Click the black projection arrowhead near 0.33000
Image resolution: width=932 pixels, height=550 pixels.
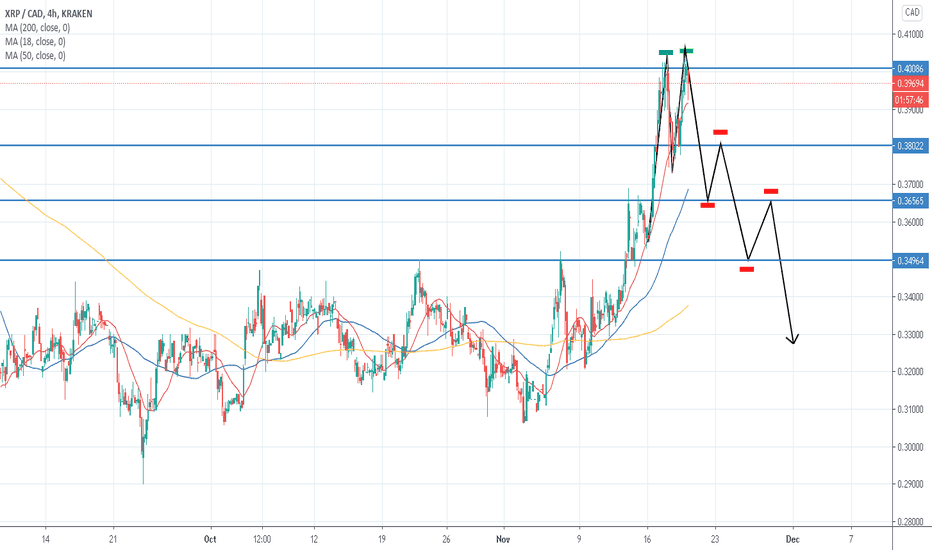tap(793, 340)
